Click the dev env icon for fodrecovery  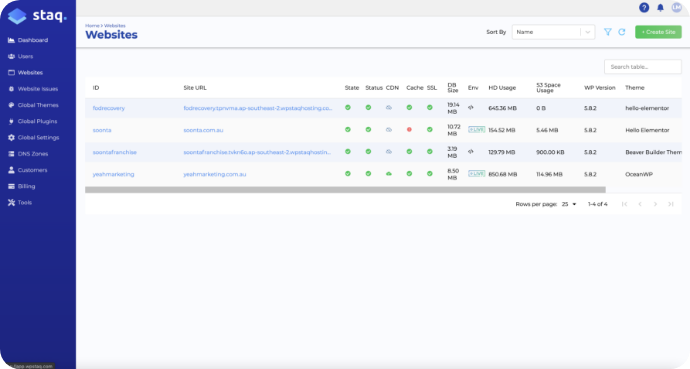click(471, 108)
